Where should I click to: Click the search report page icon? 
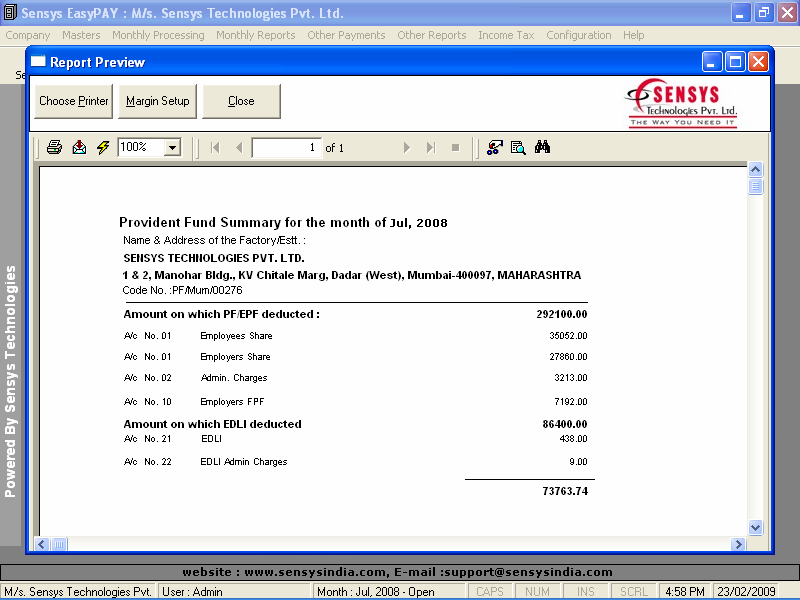(518, 147)
